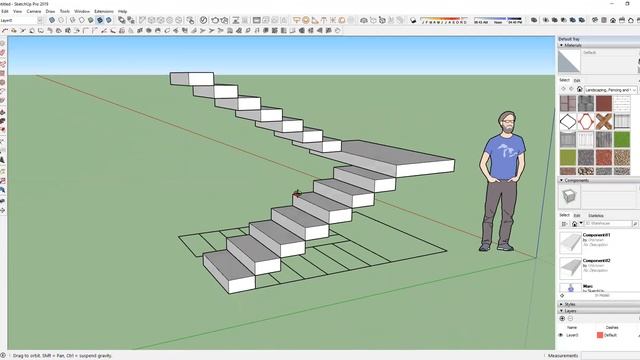Switch to Shaded face style
This screenshot has width=640, height=360.
coord(91,20)
